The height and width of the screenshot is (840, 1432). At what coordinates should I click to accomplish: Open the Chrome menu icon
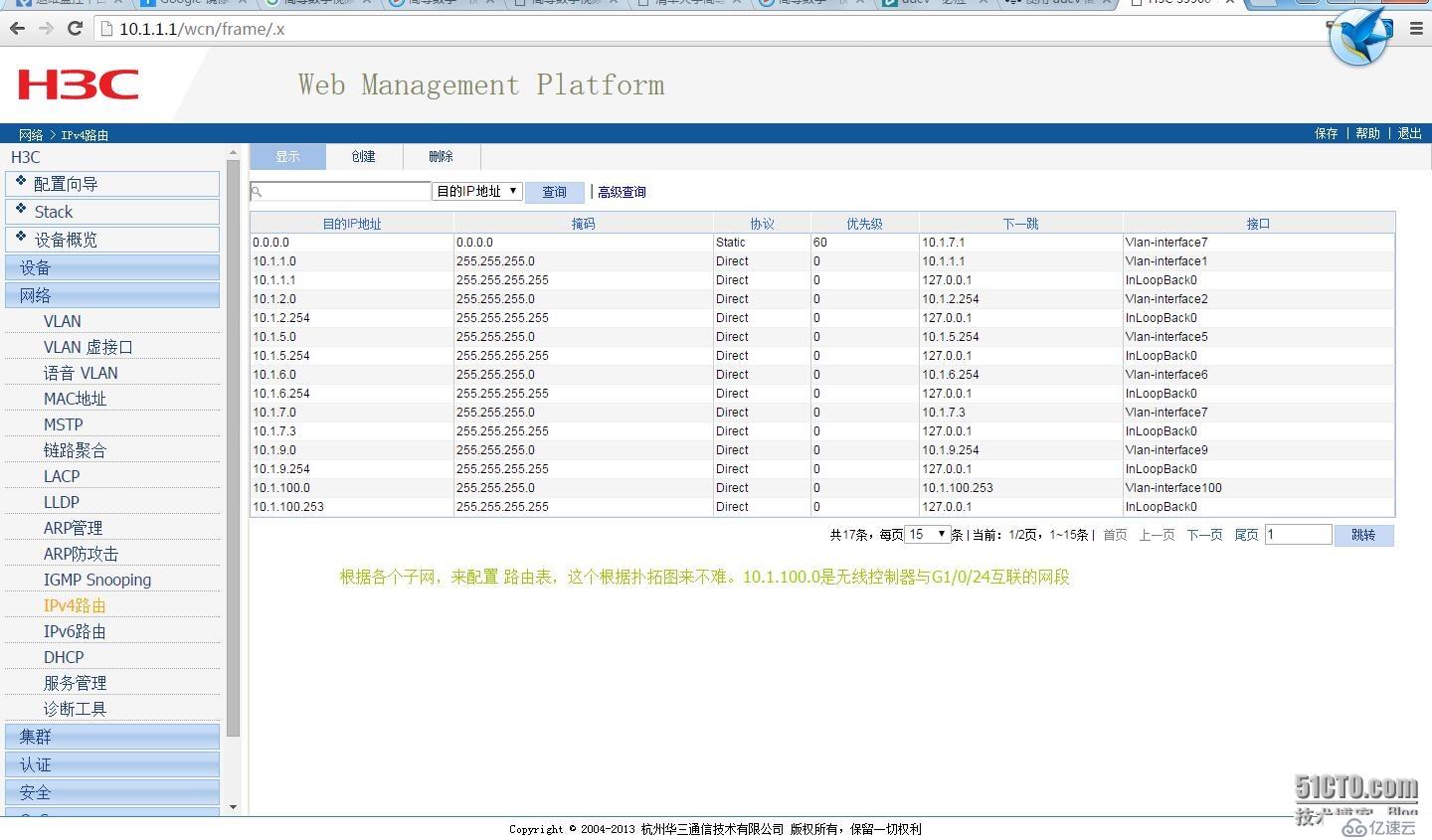[x=1416, y=29]
